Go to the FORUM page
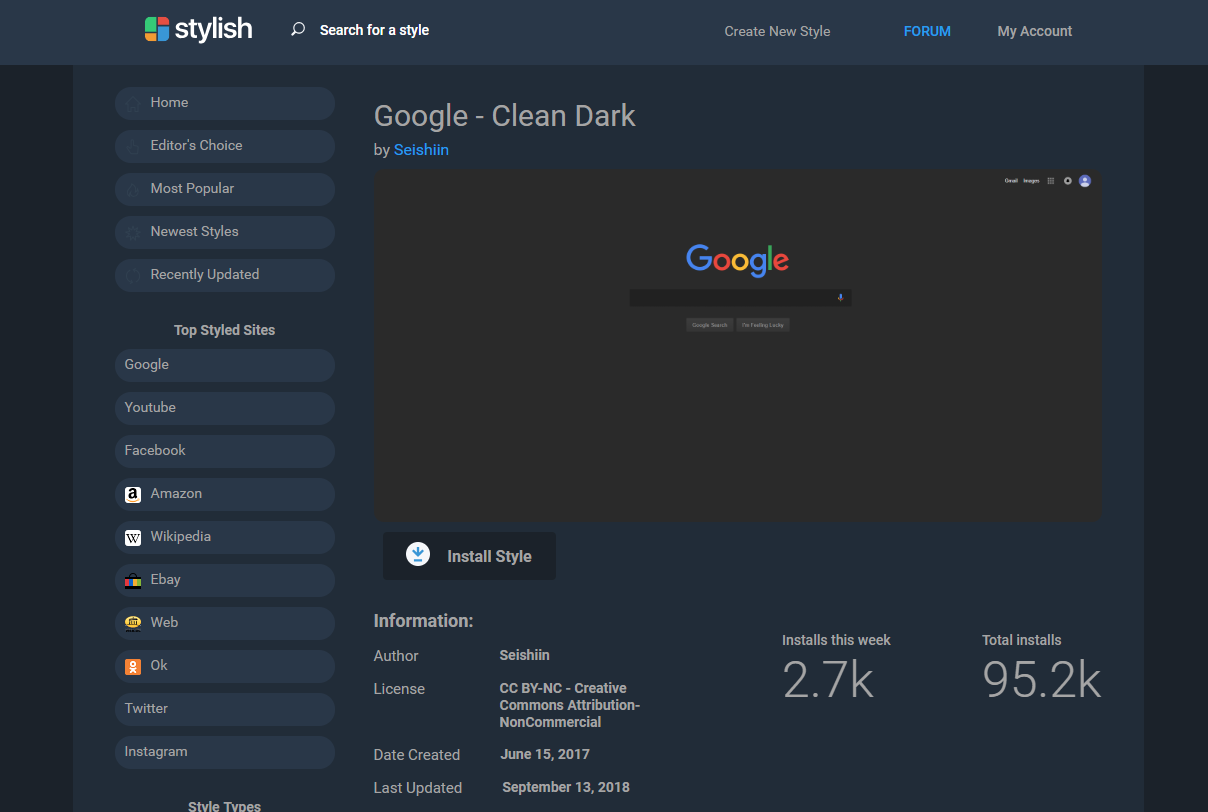Image resolution: width=1208 pixels, height=812 pixels. [x=927, y=31]
